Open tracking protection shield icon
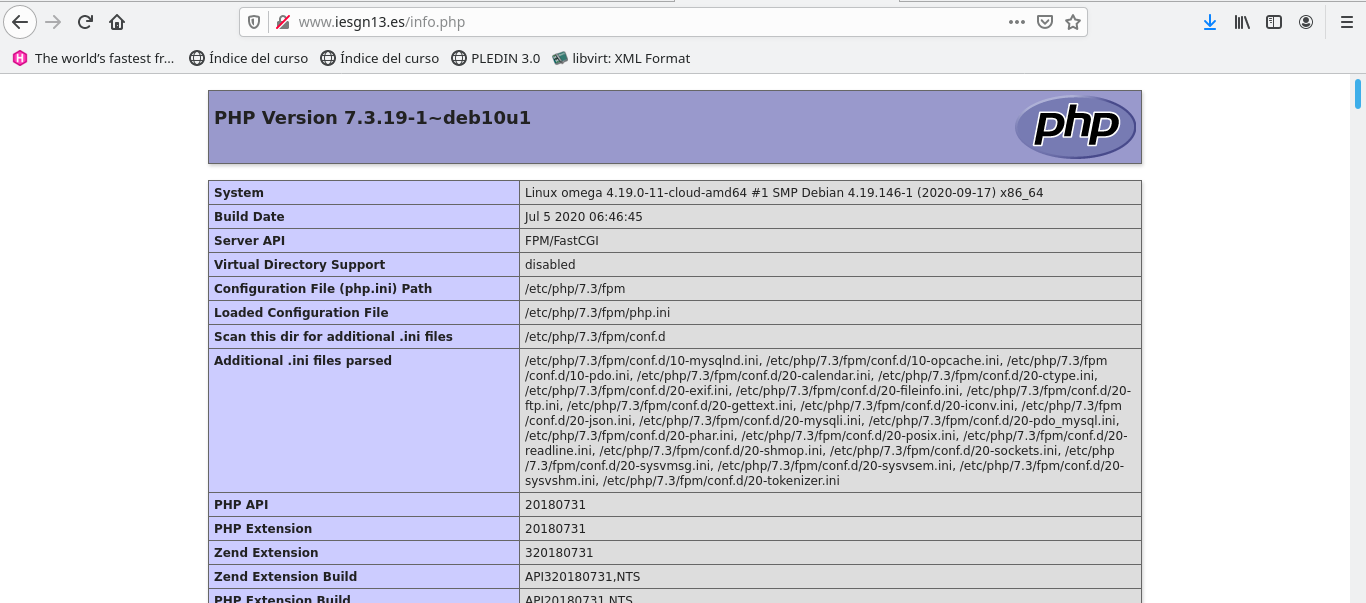Screen dimensions: 1366x603 (254, 22)
